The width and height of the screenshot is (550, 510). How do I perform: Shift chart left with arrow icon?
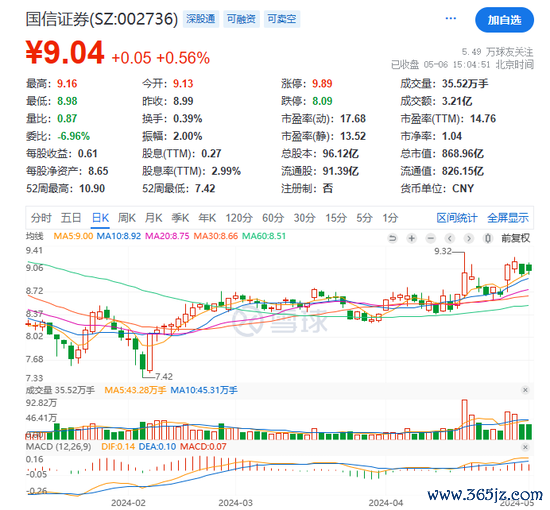pos(450,239)
